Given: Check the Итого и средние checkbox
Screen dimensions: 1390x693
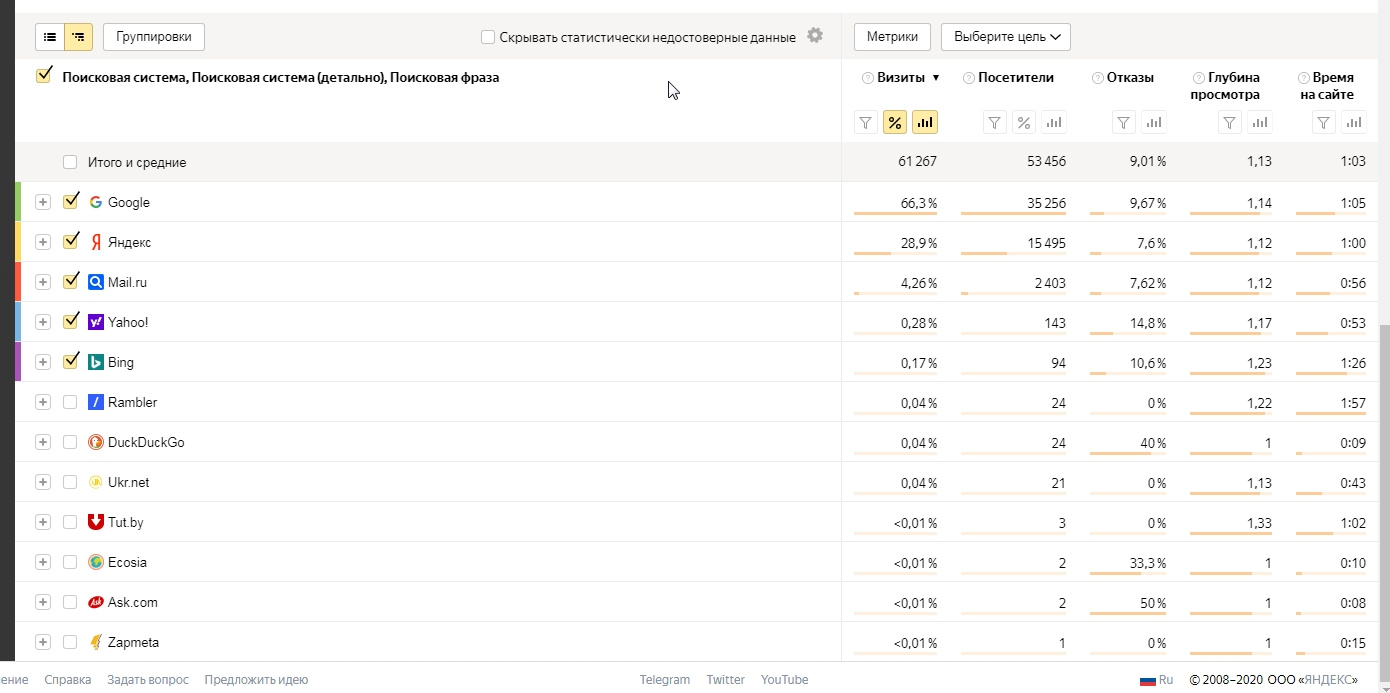Looking at the screenshot, I should coord(70,162).
